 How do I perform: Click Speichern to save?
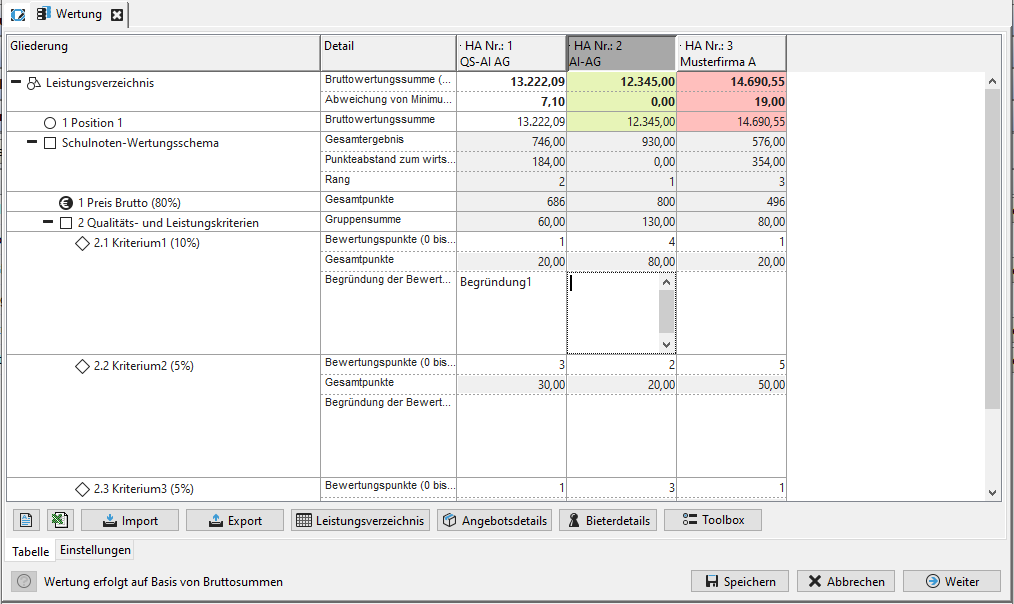click(740, 581)
